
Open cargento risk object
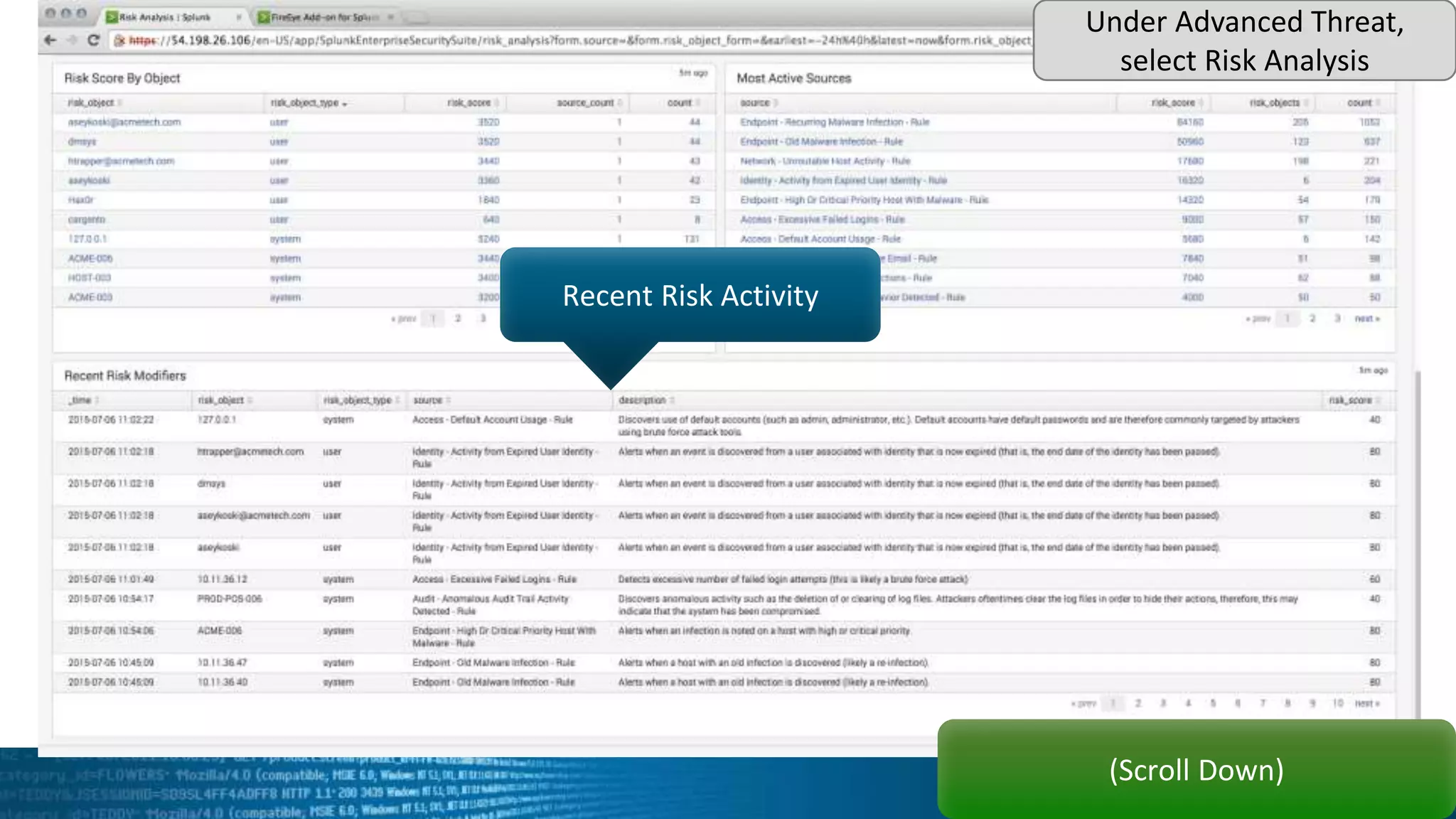point(86,220)
